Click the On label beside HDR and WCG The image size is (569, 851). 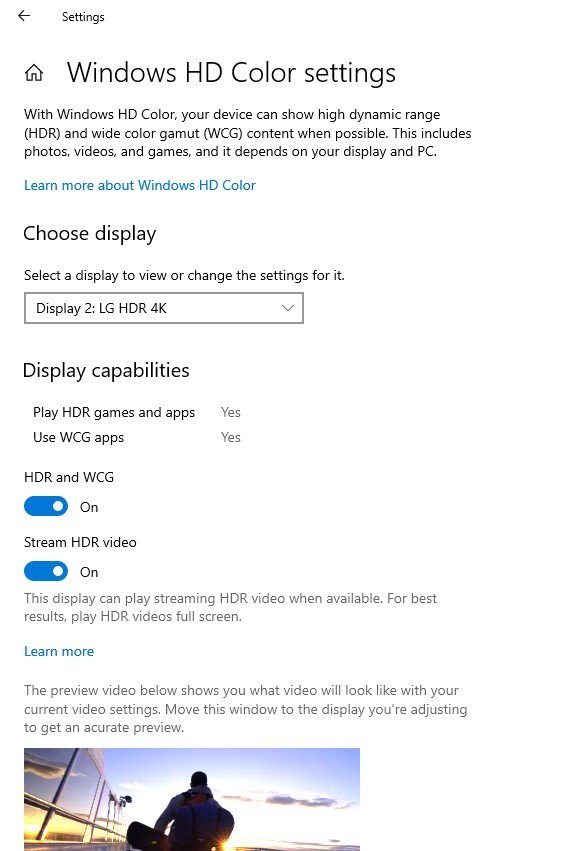pyautogui.click(x=89, y=507)
